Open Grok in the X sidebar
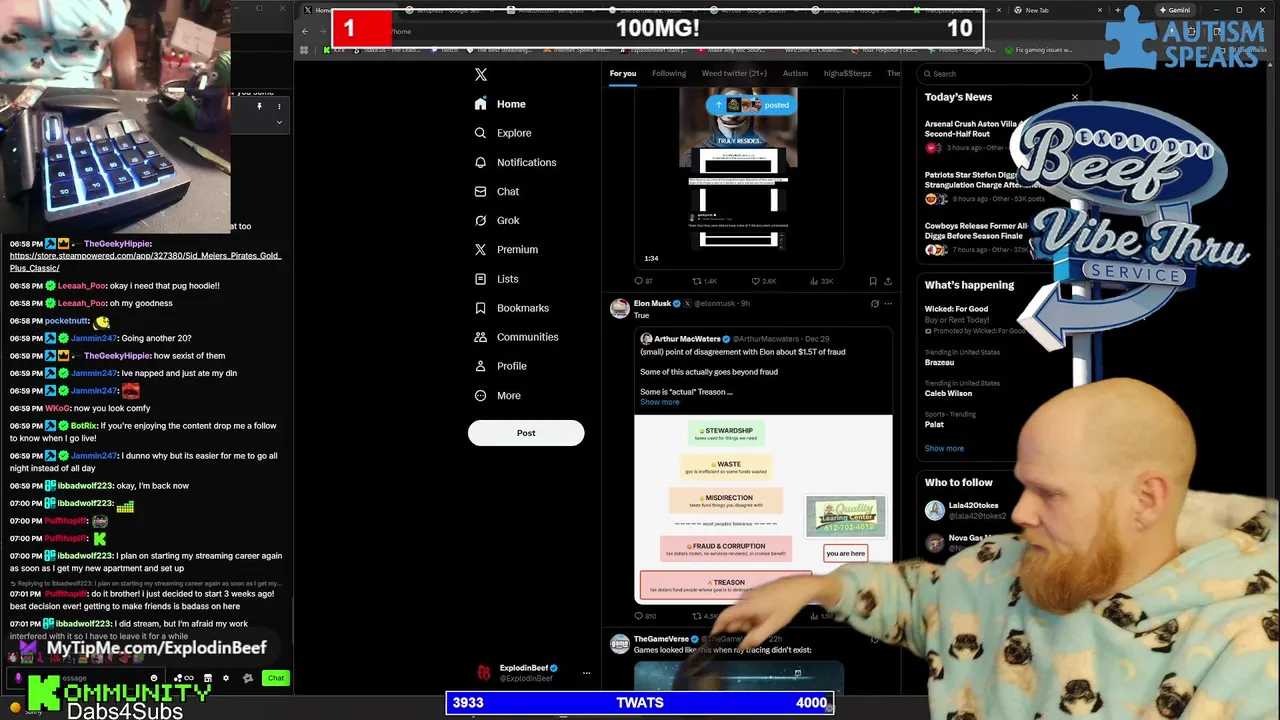 (497, 220)
